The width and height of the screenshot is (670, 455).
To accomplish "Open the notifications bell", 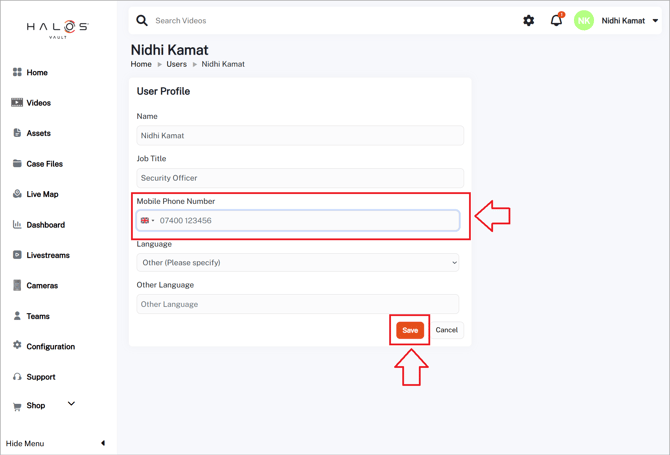I will (556, 21).
